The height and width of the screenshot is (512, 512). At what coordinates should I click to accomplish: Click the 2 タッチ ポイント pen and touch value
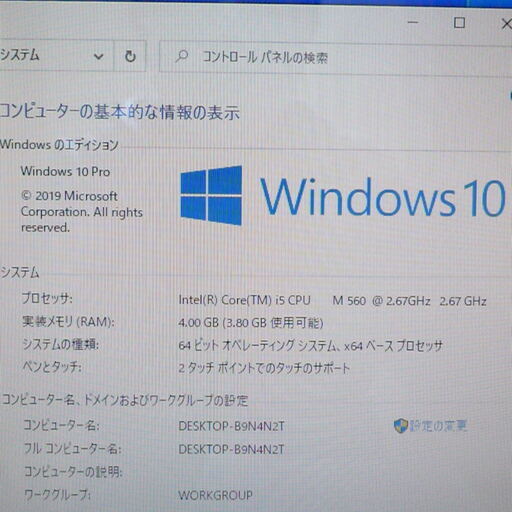pos(264,368)
